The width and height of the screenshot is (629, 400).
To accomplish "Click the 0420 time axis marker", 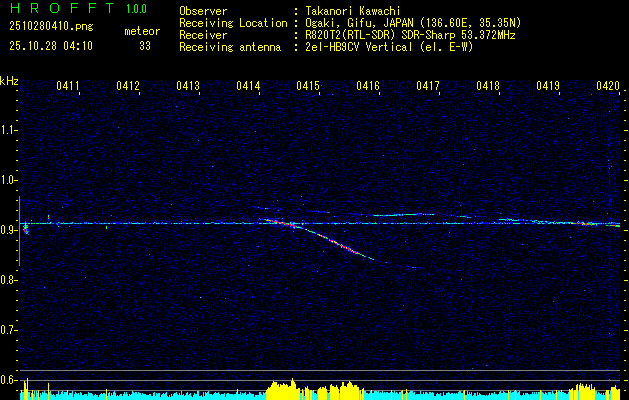I will point(608,85).
